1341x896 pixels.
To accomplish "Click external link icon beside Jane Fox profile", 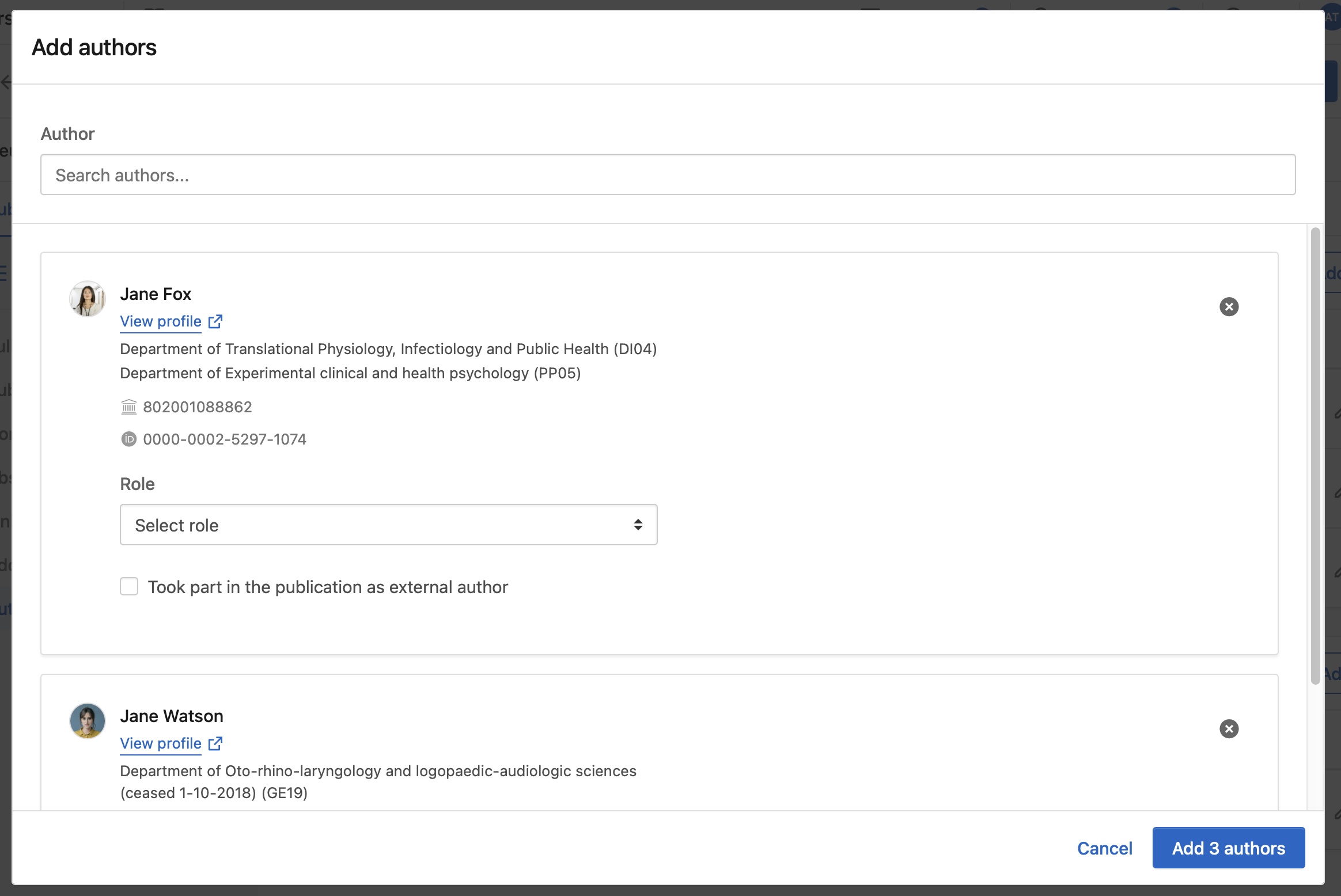I will tap(215, 321).
